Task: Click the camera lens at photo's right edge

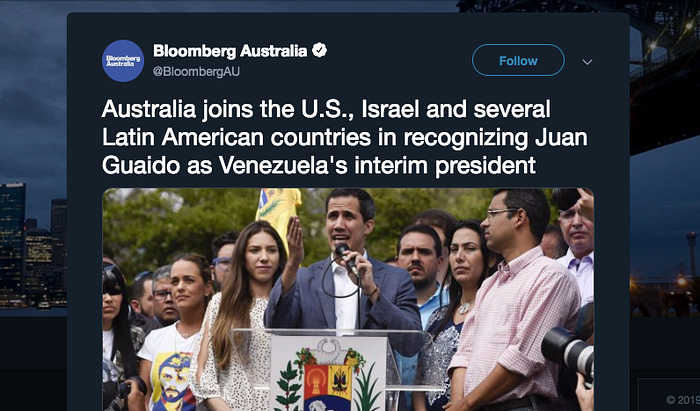Action: click(x=567, y=351)
